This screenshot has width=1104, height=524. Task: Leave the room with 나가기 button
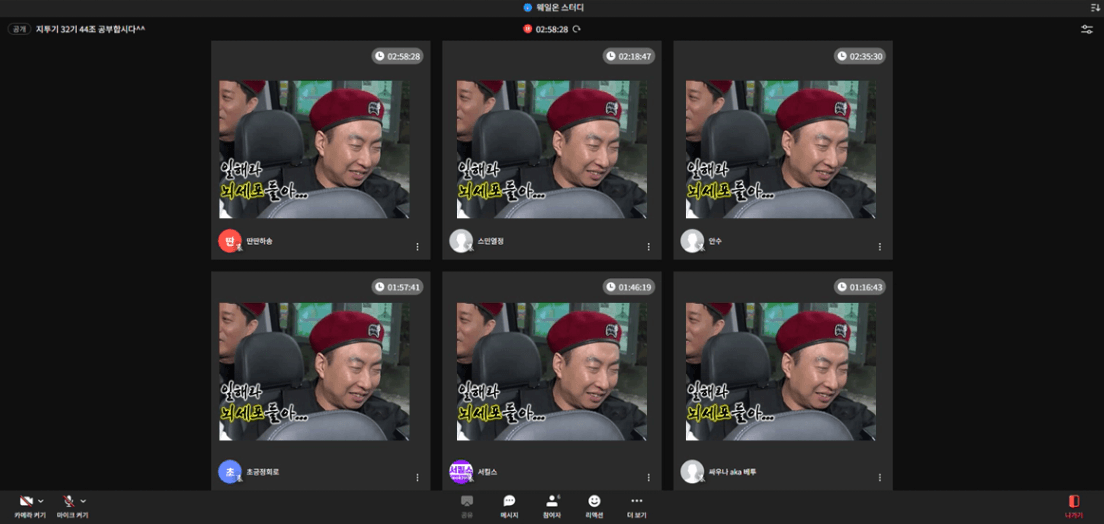click(x=1074, y=505)
